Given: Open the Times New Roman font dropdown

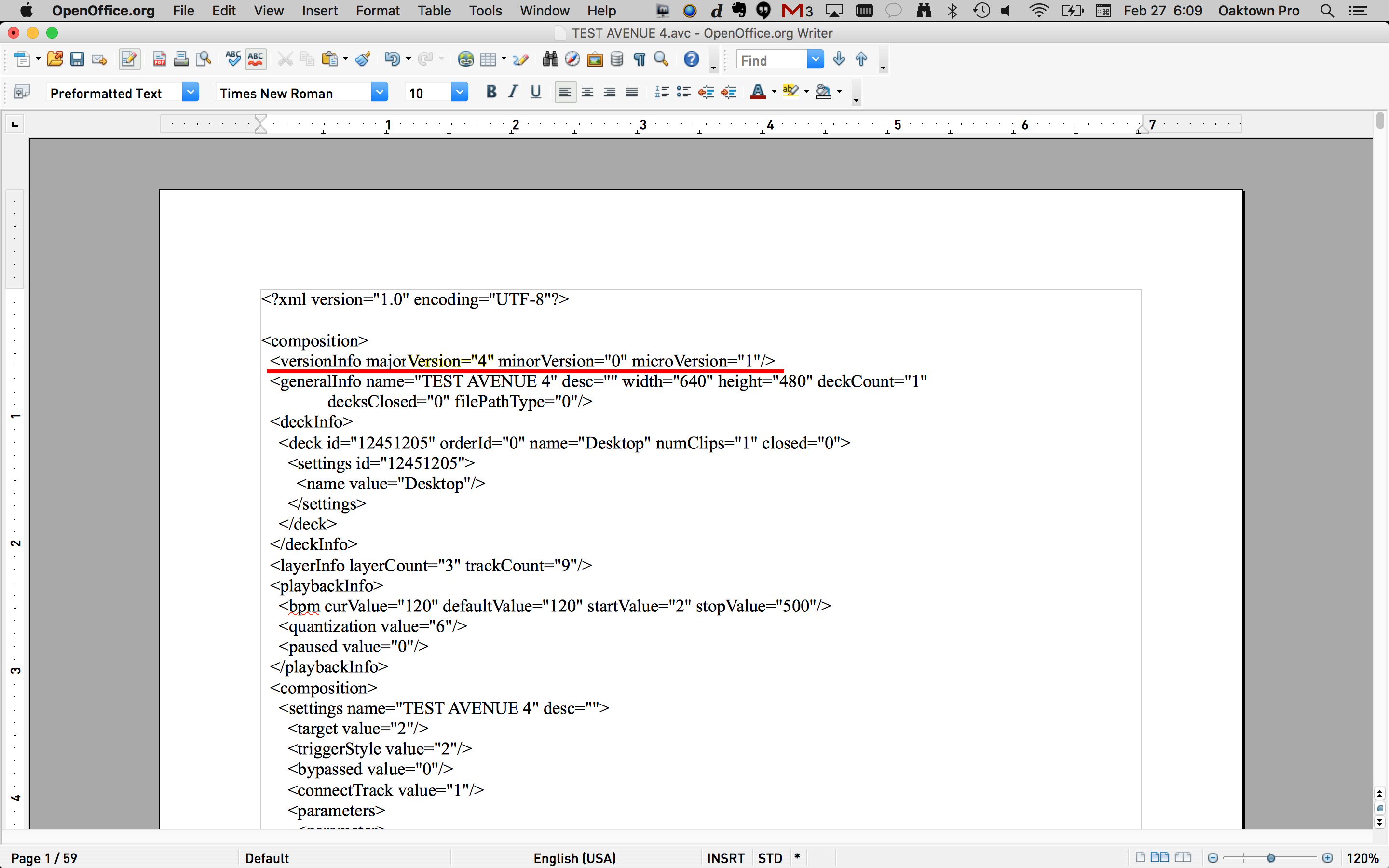Looking at the screenshot, I should 380,92.
